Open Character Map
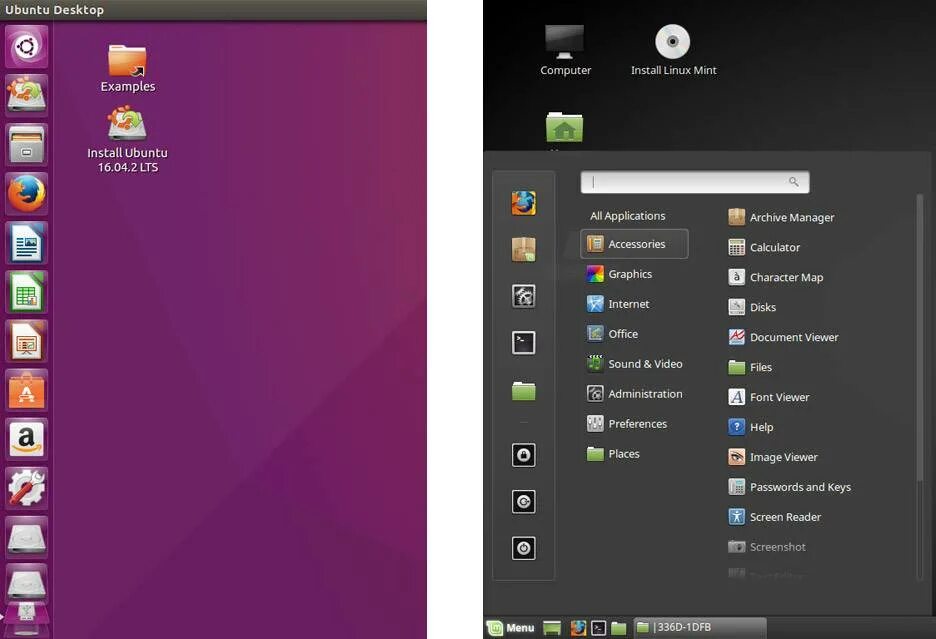The width and height of the screenshot is (936, 639). coord(776,277)
